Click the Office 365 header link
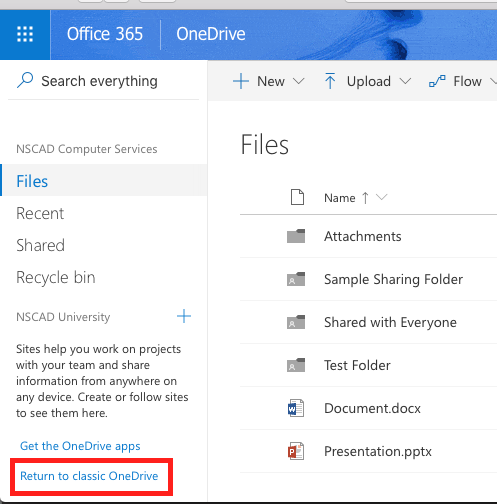This screenshot has height=504, width=497. point(105,34)
